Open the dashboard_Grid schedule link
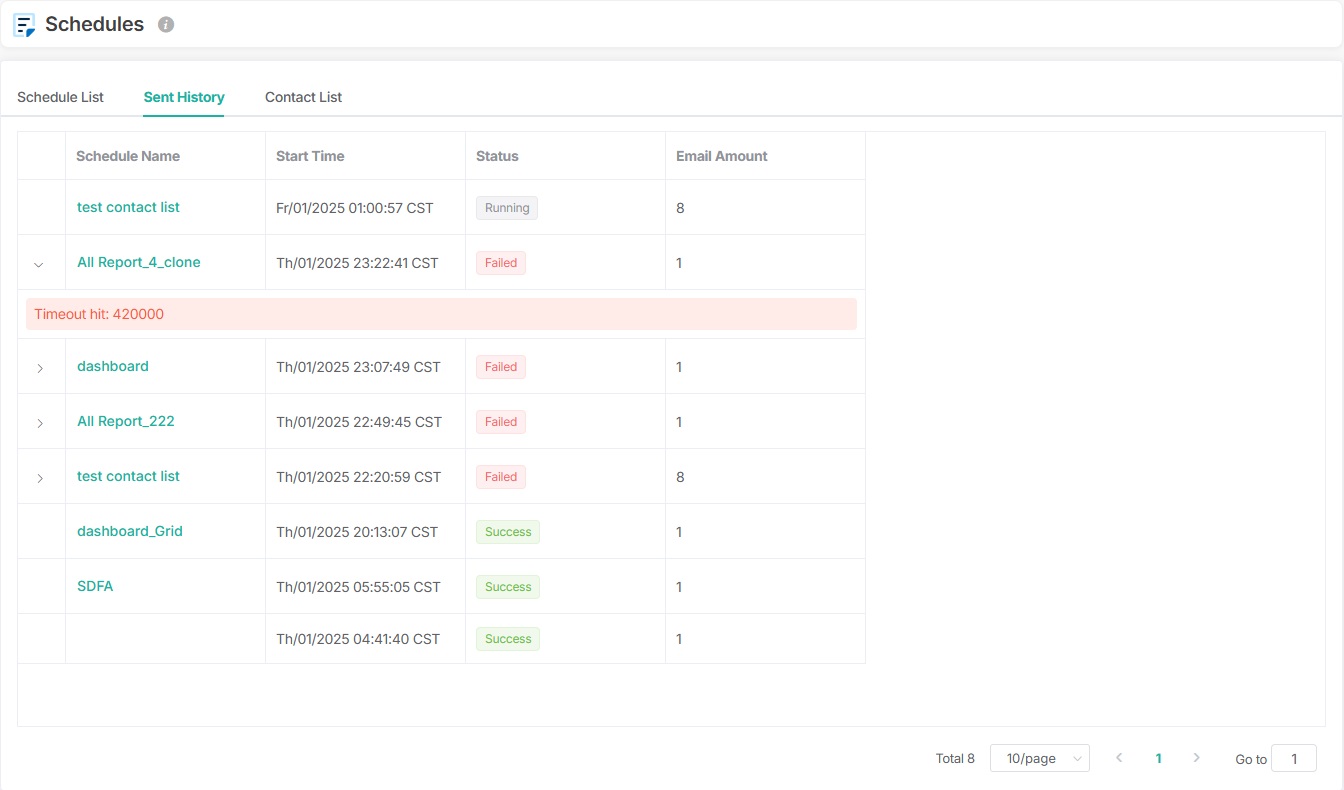1344x790 pixels. (129, 531)
